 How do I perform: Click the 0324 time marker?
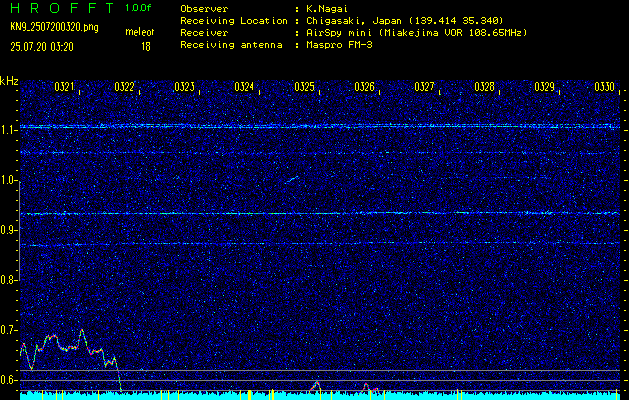pos(244,87)
